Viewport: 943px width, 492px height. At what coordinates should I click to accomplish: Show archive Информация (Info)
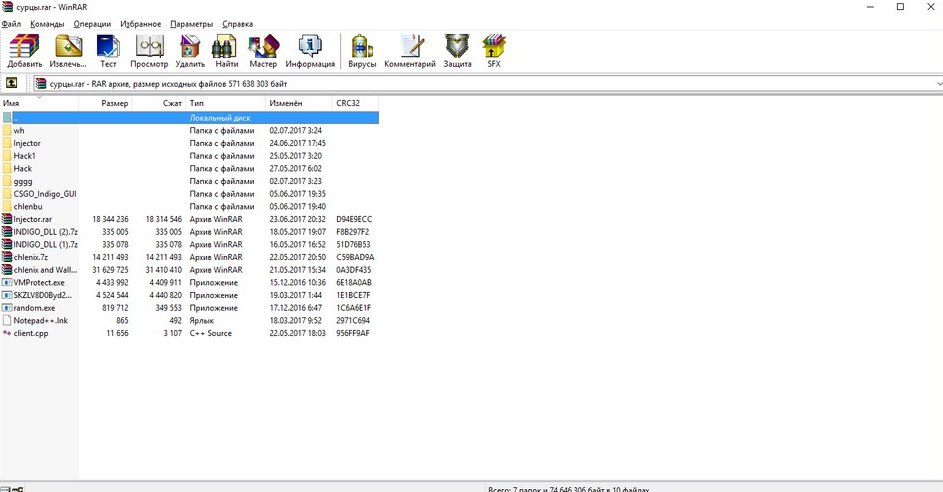pos(310,51)
